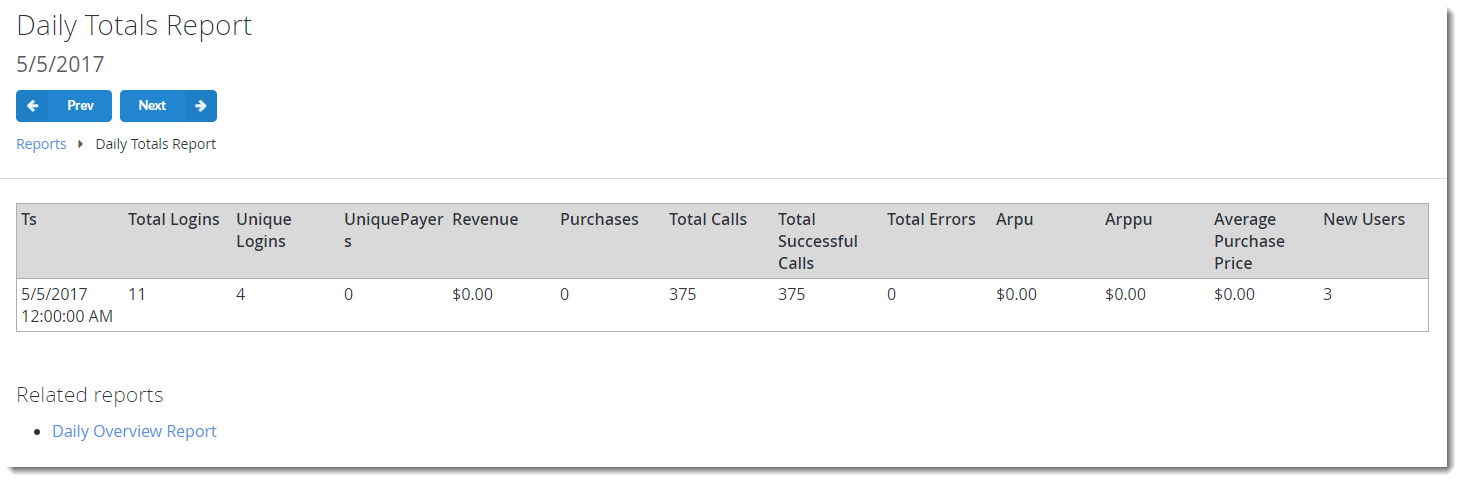Click the 'Unique Logins' column header
This screenshot has width=1462, height=482.
pos(264,230)
